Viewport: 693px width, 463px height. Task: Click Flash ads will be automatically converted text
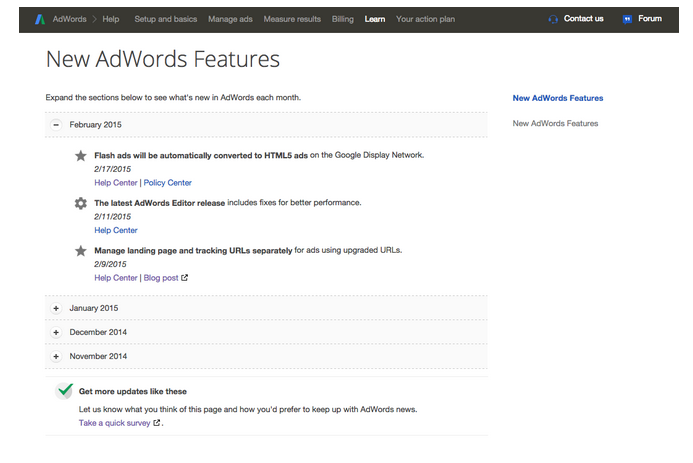pyautogui.click(x=201, y=156)
